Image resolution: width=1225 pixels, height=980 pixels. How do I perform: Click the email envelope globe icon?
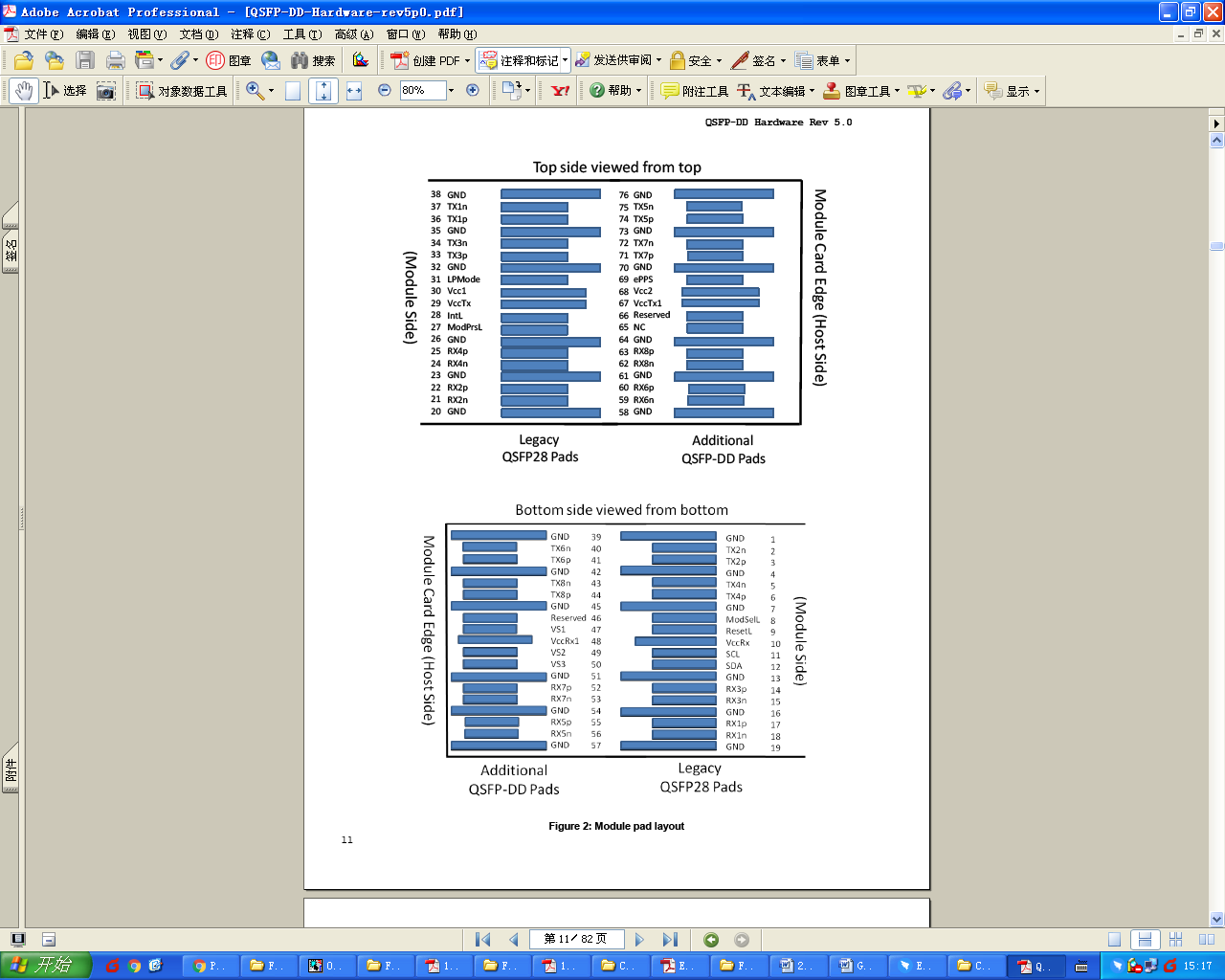[271, 60]
